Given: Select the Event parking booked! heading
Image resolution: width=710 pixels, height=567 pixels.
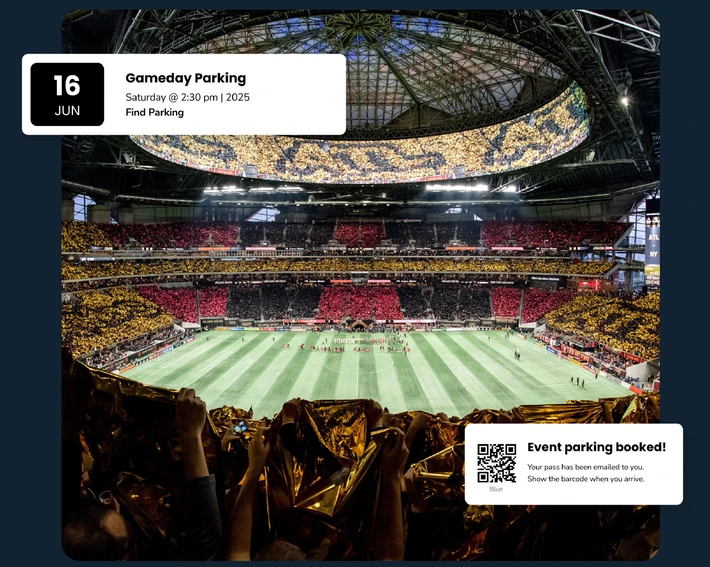Looking at the screenshot, I should 597,447.
